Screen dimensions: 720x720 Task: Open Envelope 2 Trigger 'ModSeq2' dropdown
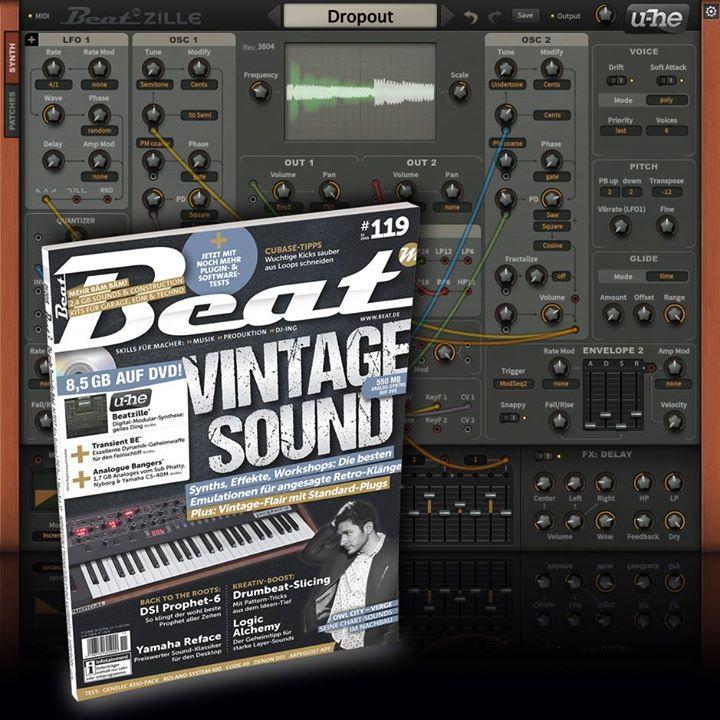tap(513, 383)
